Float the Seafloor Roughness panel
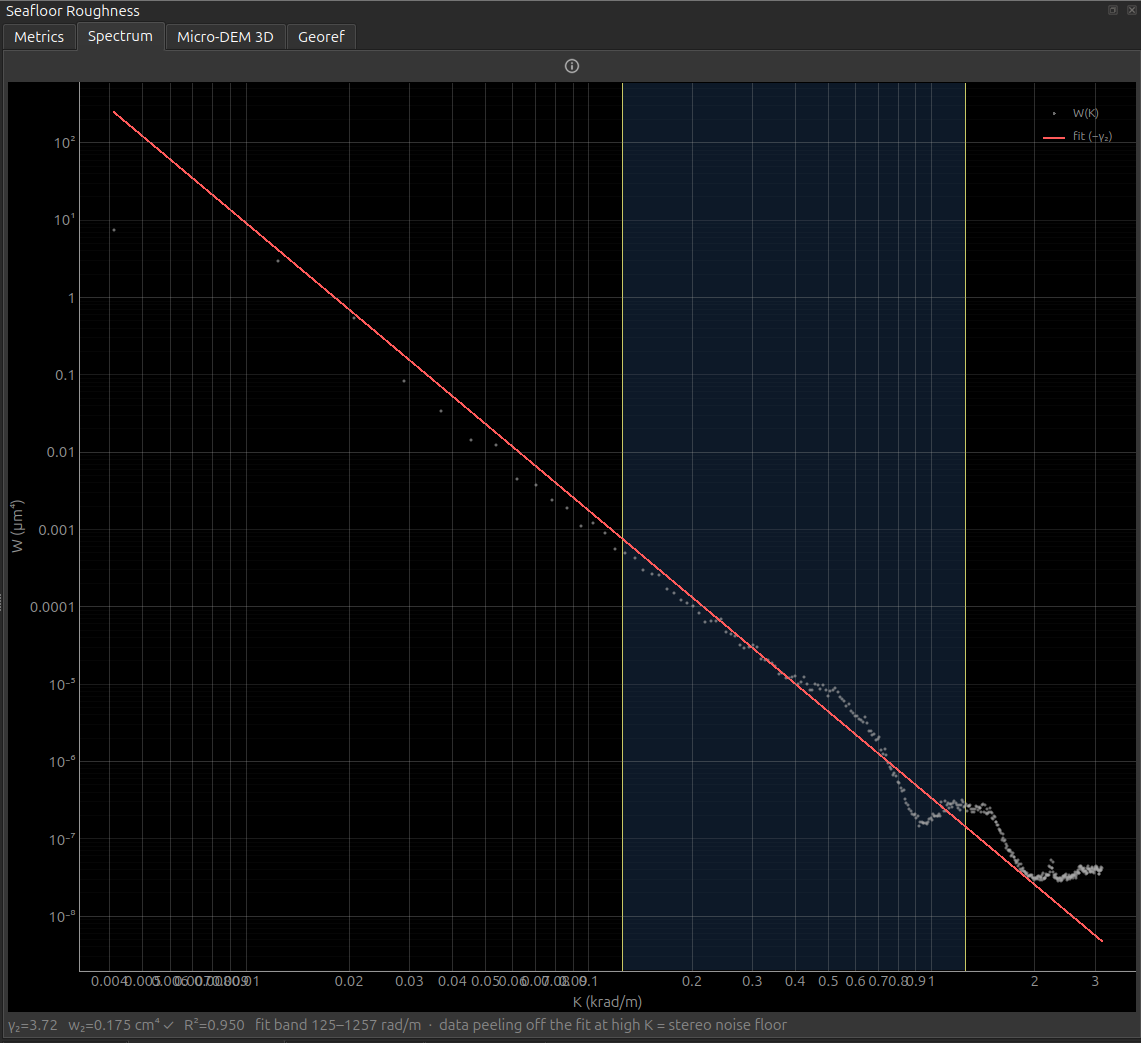This screenshot has height=1043, width=1141. (1113, 9)
